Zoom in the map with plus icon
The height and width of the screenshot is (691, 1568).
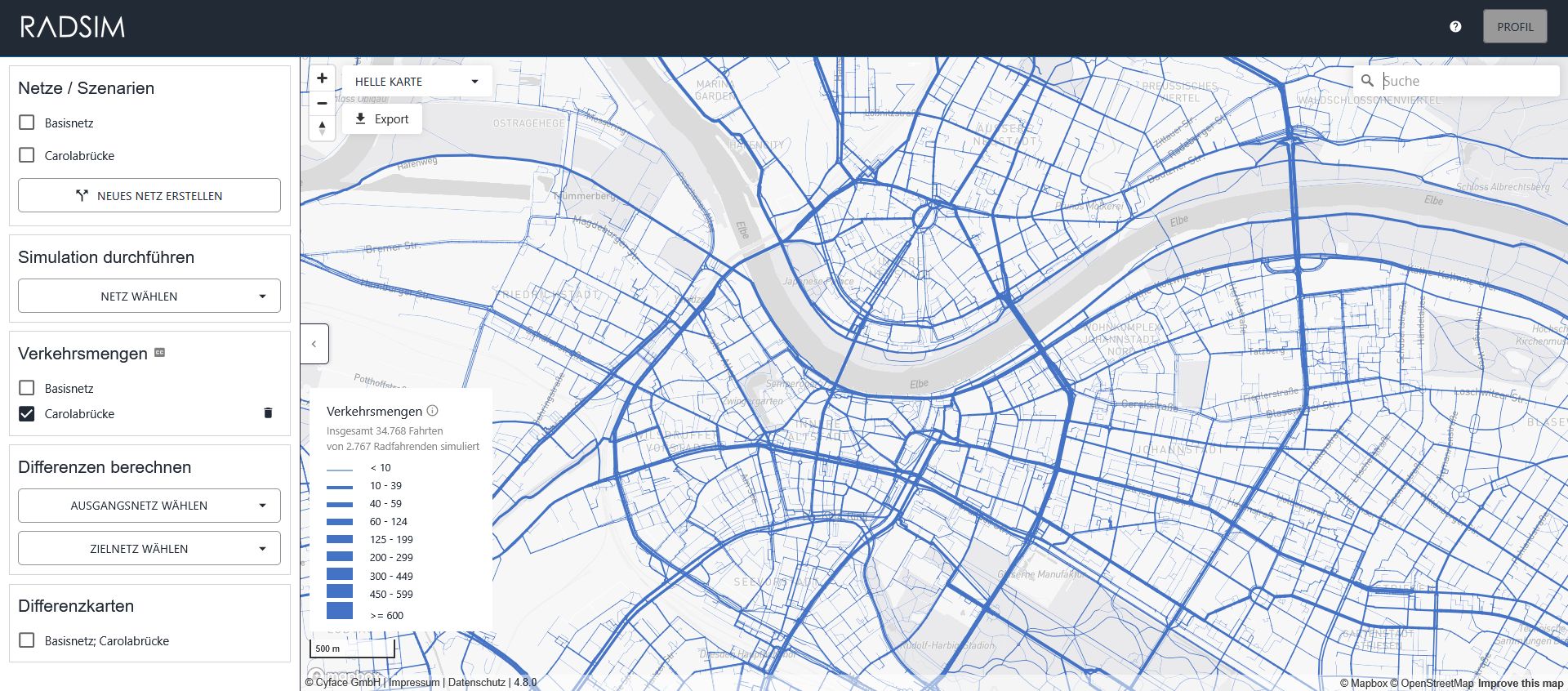[x=322, y=78]
